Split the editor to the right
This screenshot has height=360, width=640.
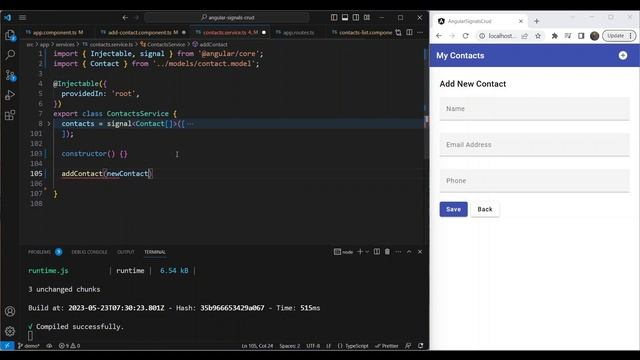[x=409, y=32]
